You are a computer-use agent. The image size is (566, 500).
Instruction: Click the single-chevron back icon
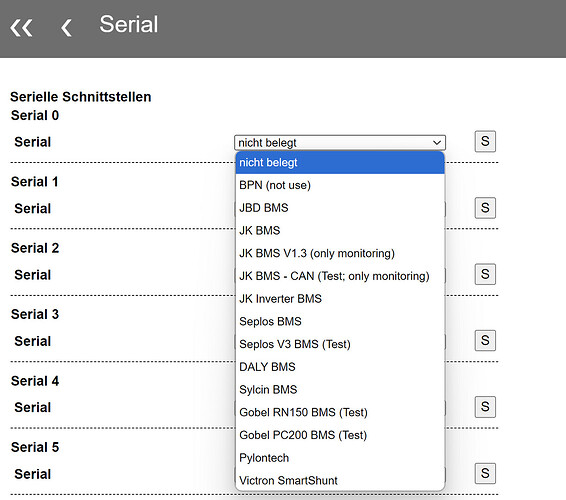[66, 28]
